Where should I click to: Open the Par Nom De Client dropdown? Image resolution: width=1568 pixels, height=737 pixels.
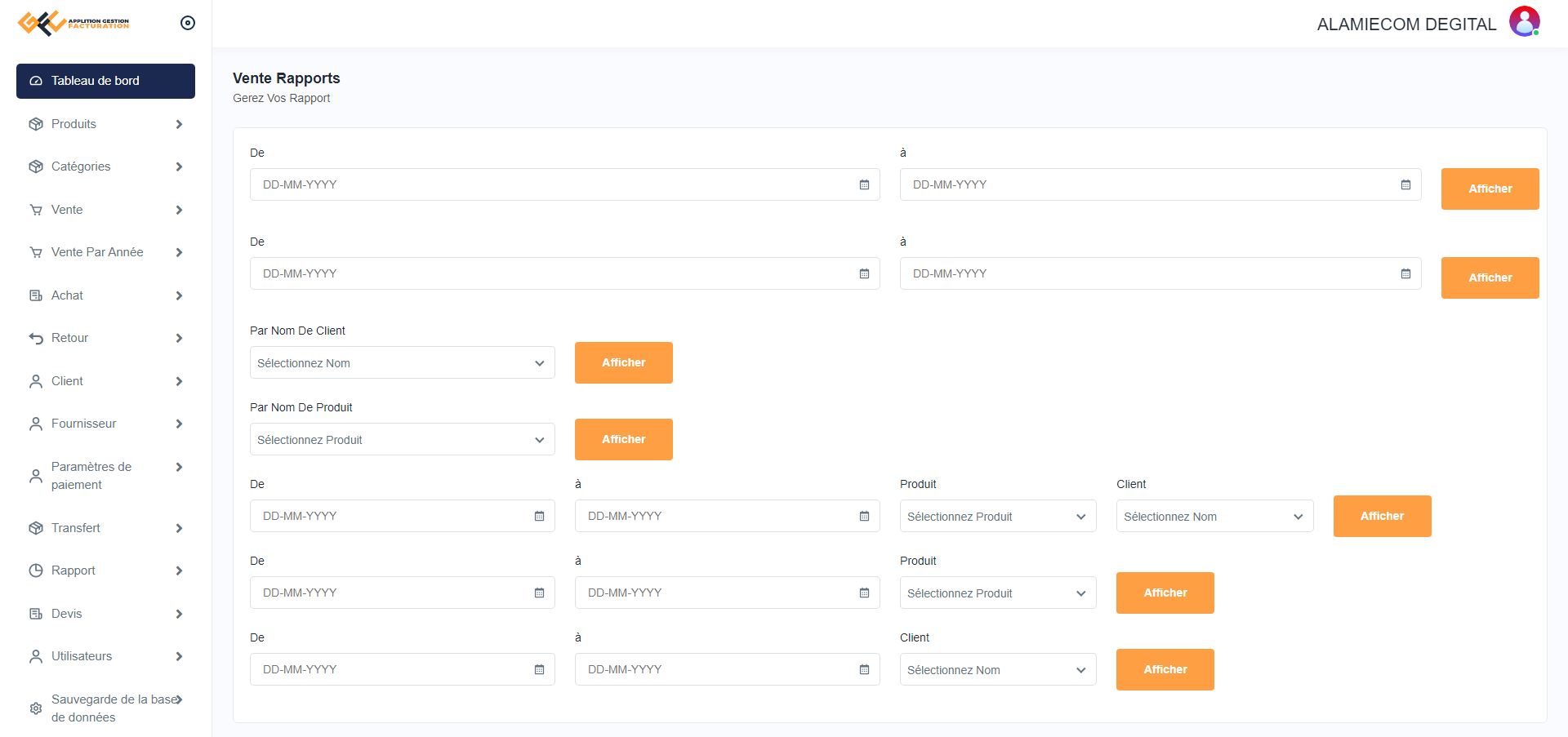coord(402,363)
